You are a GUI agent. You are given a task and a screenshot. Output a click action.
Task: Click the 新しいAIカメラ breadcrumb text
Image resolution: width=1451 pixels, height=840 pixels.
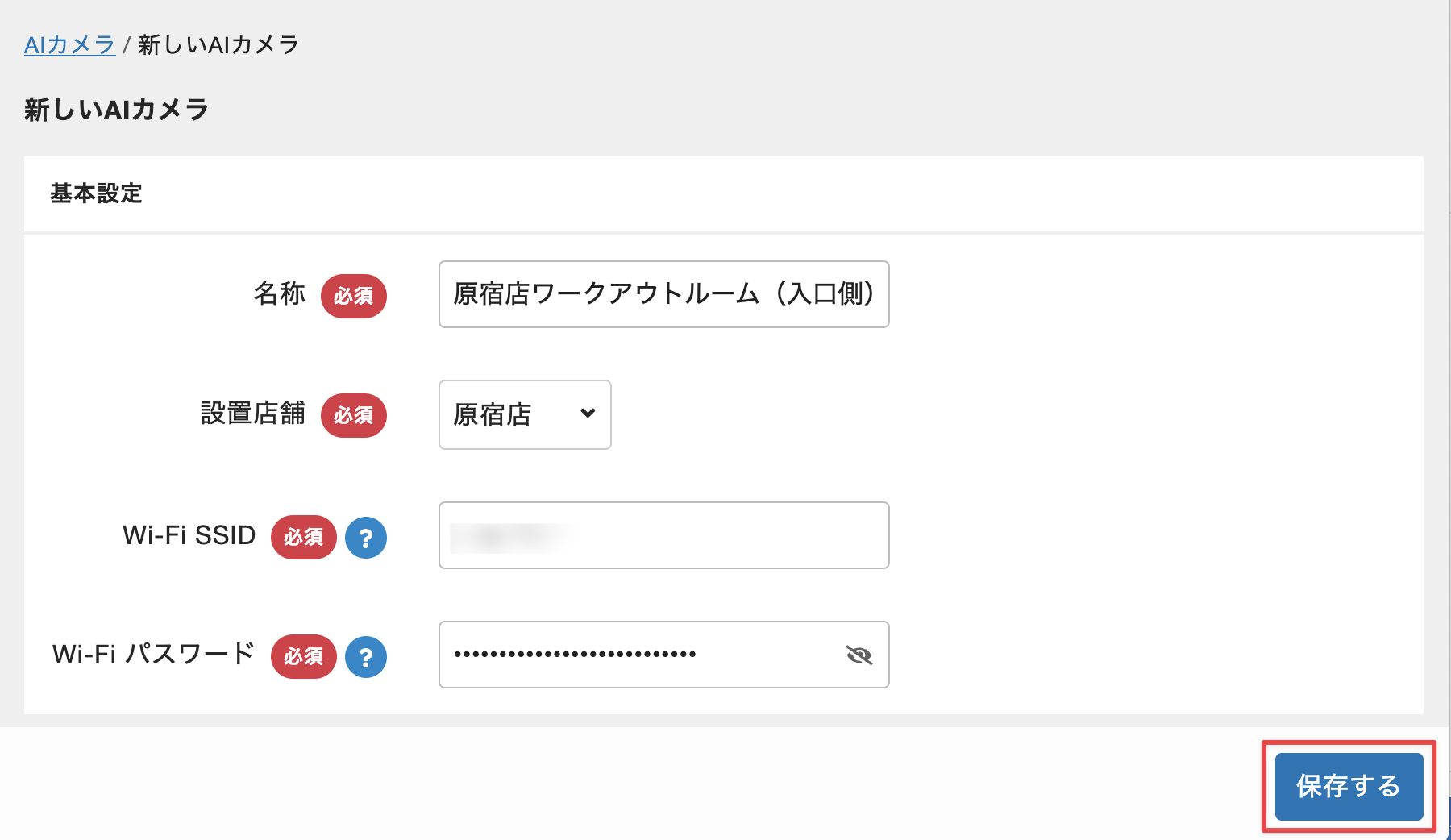click(x=219, y=45)
